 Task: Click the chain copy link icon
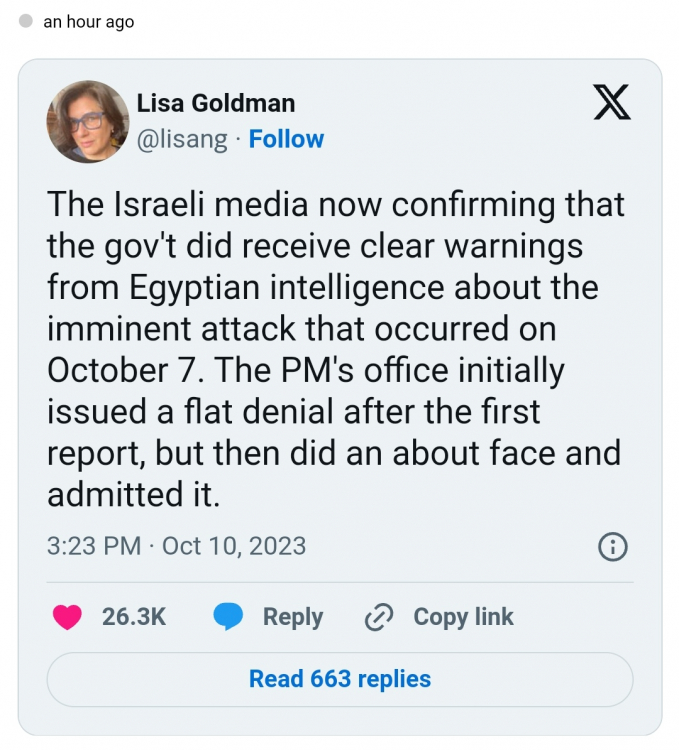(378, 618)
